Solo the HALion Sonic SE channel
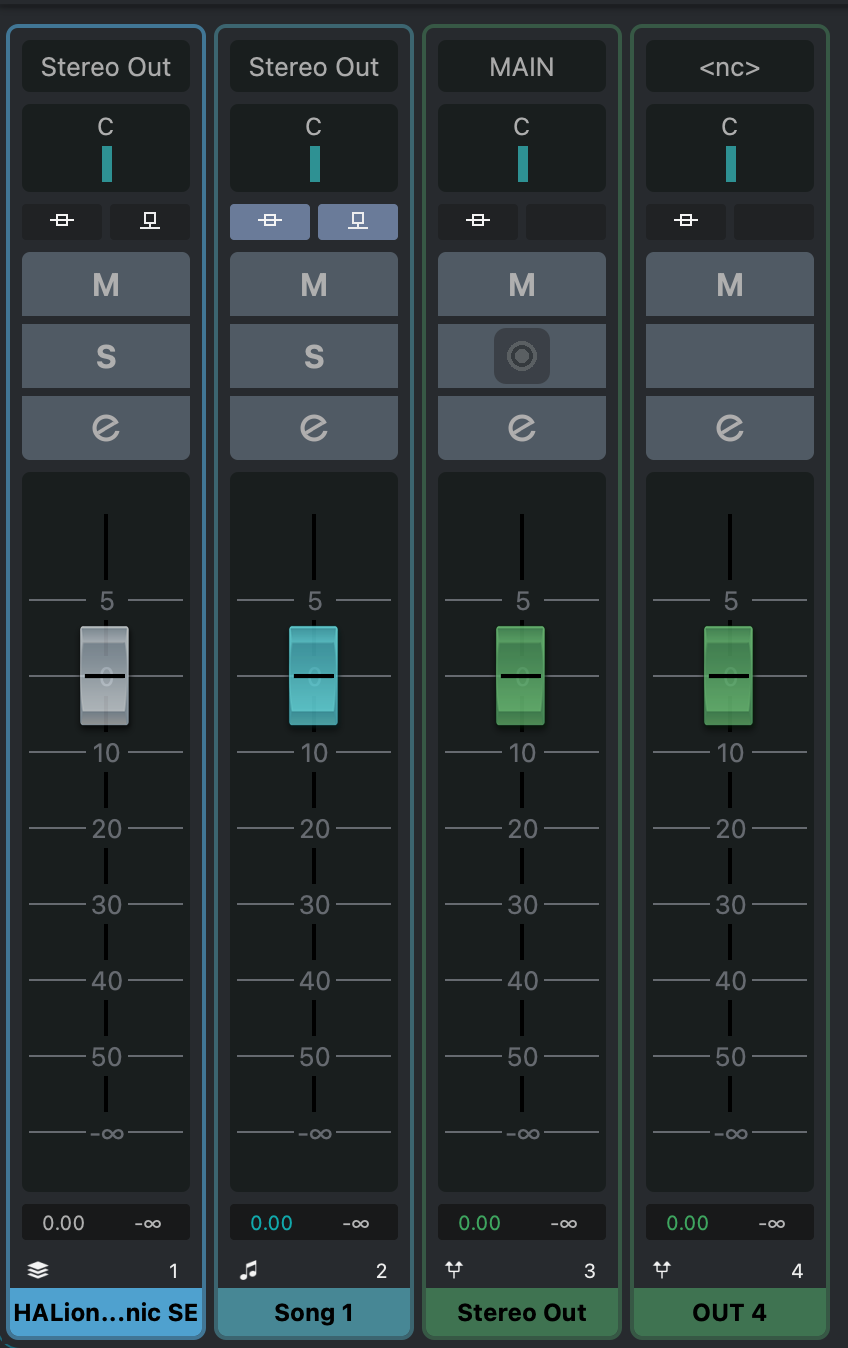Screen dimensions: 848x1348 [x=106, y=356]
